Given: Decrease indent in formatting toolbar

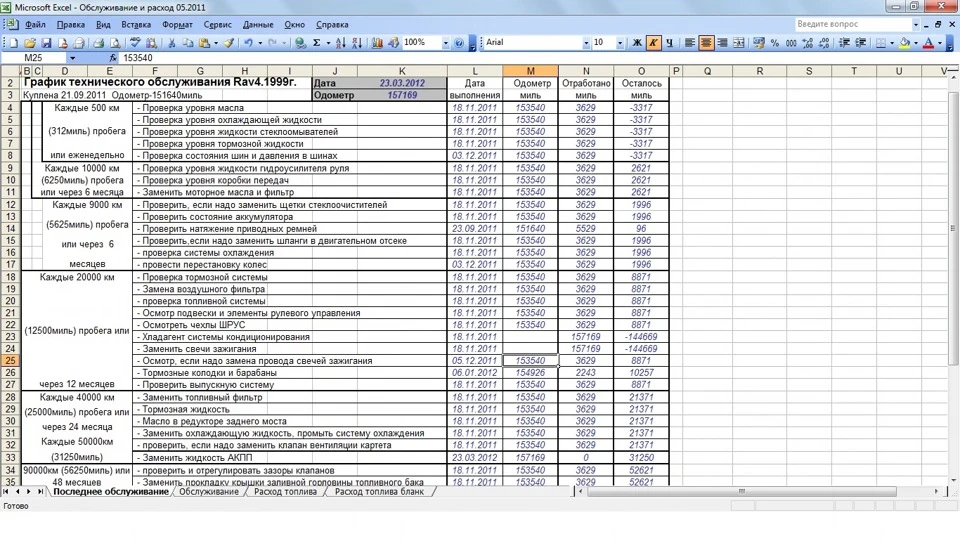Looking at the screenshot, I should point(844,43).
